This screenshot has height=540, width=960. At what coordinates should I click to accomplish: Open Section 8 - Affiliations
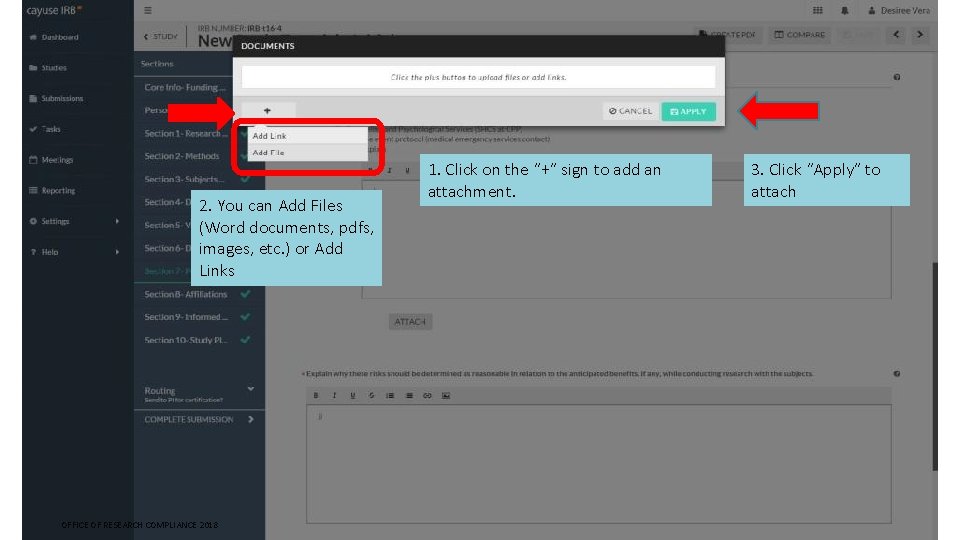click(186, 294)
